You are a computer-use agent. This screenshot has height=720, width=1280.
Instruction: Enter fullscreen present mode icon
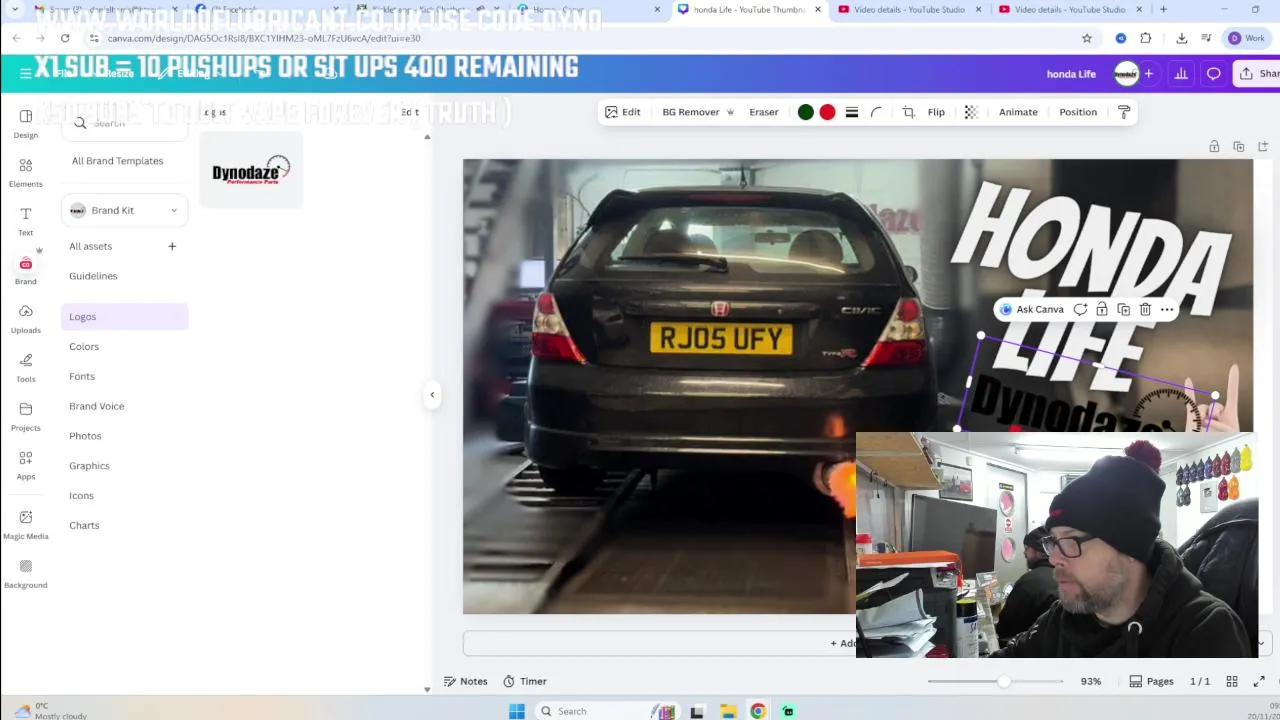[1259, 682]
